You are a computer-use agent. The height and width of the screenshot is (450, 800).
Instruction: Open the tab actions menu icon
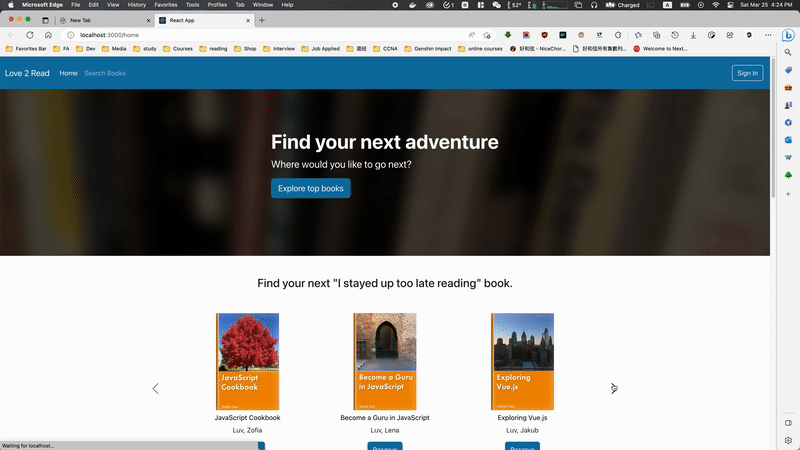[45, 20]
